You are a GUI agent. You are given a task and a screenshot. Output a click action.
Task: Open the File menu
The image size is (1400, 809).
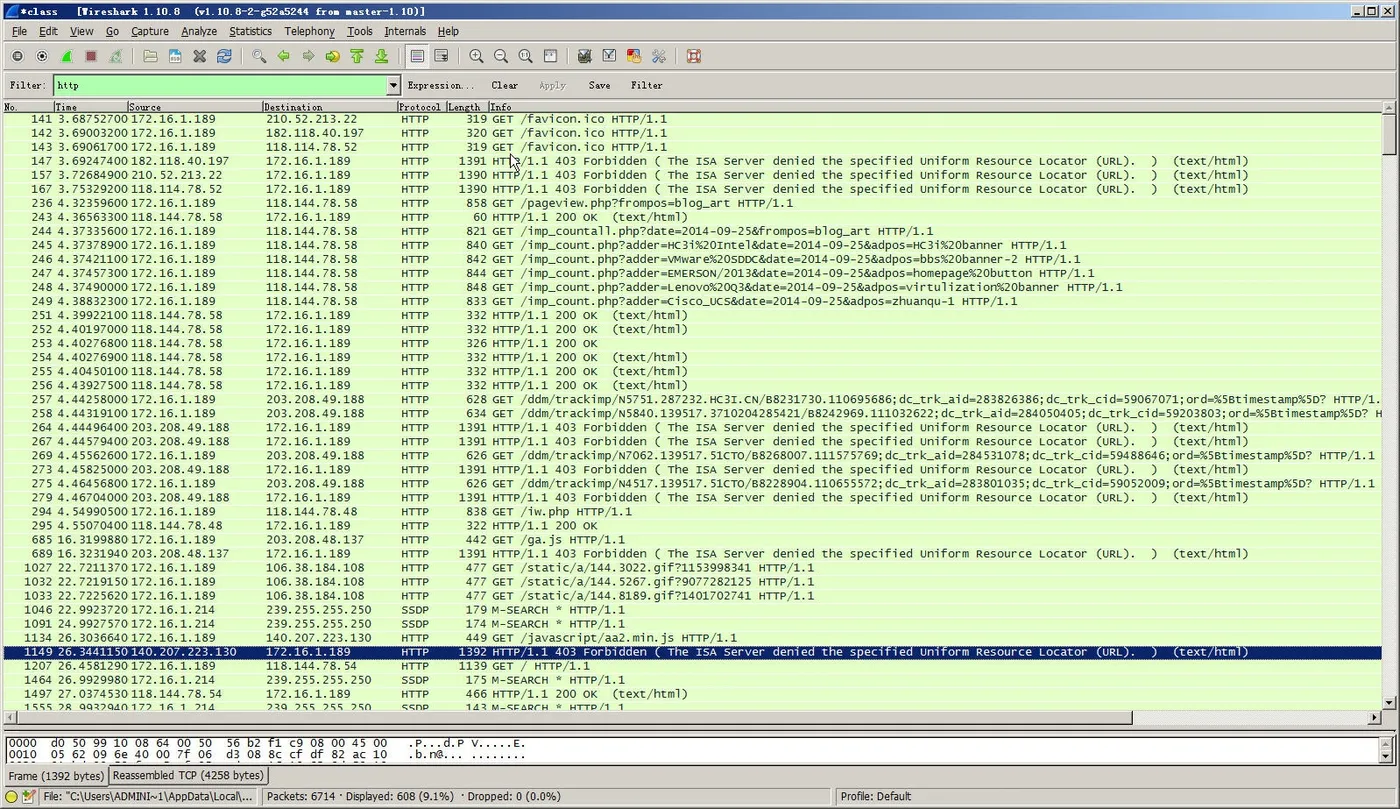click(19, 31)
